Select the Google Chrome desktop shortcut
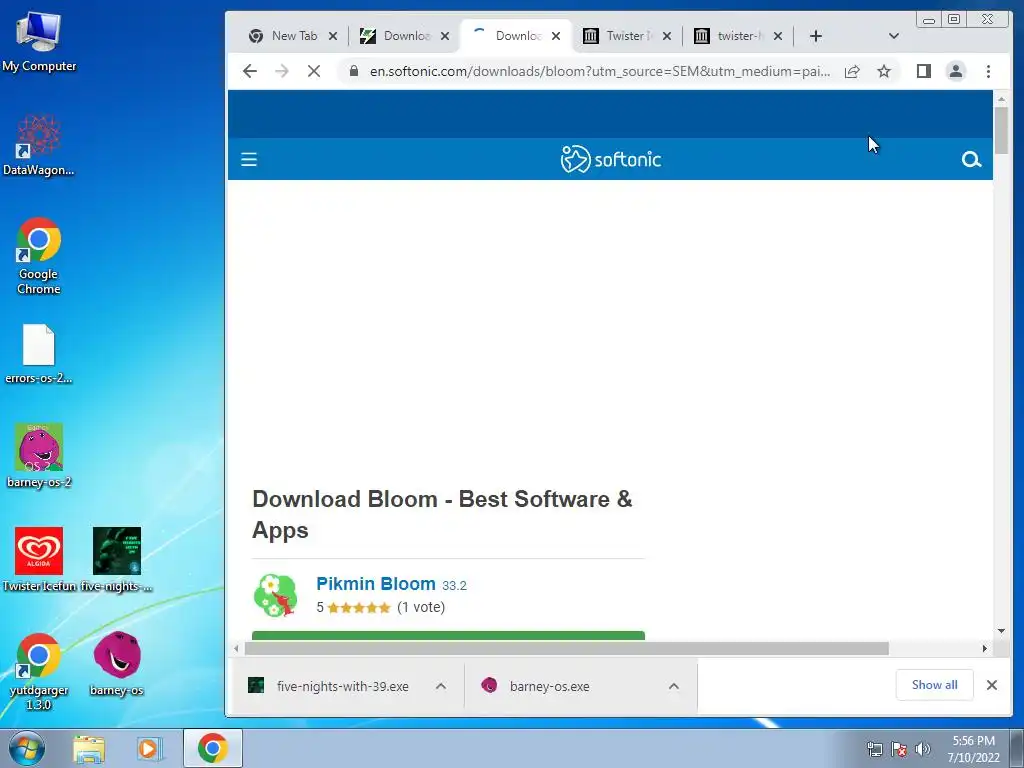Viewport: 1024px width, 768px height. (x=39, y=256)
